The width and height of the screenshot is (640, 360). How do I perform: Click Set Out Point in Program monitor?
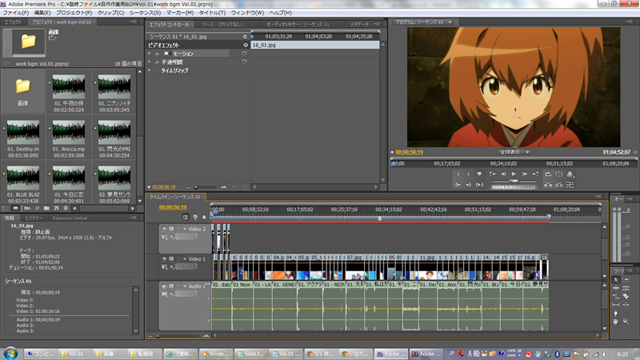469,174
